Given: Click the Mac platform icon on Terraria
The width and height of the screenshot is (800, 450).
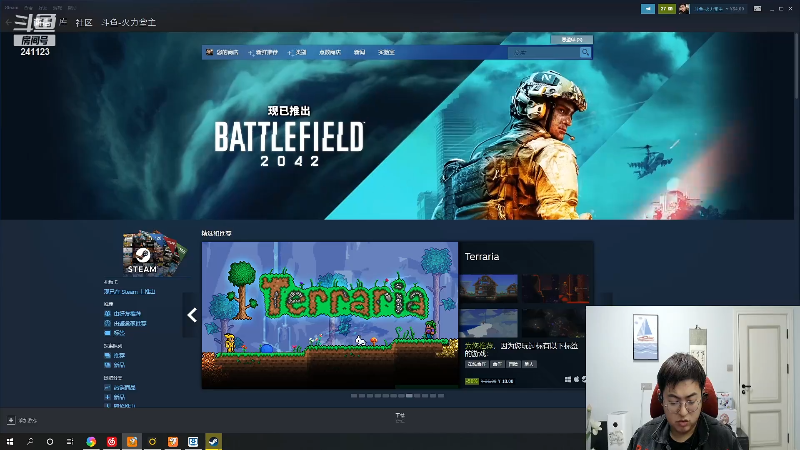Looking at the screenshot, I should (x=577, y=380).
